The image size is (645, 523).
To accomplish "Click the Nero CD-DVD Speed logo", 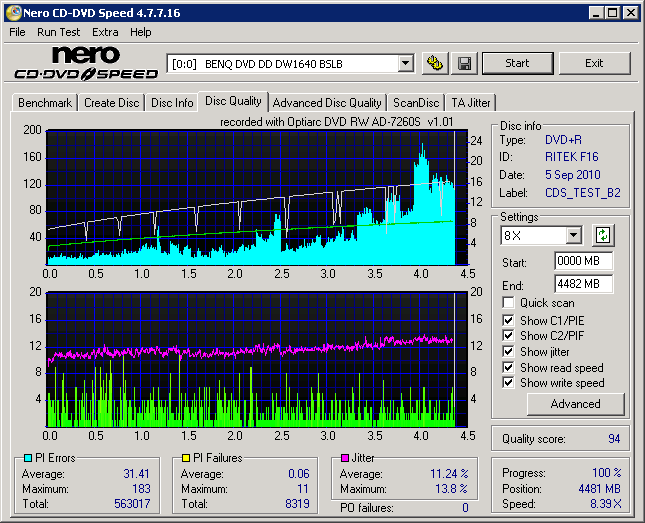I will (86, 63).
